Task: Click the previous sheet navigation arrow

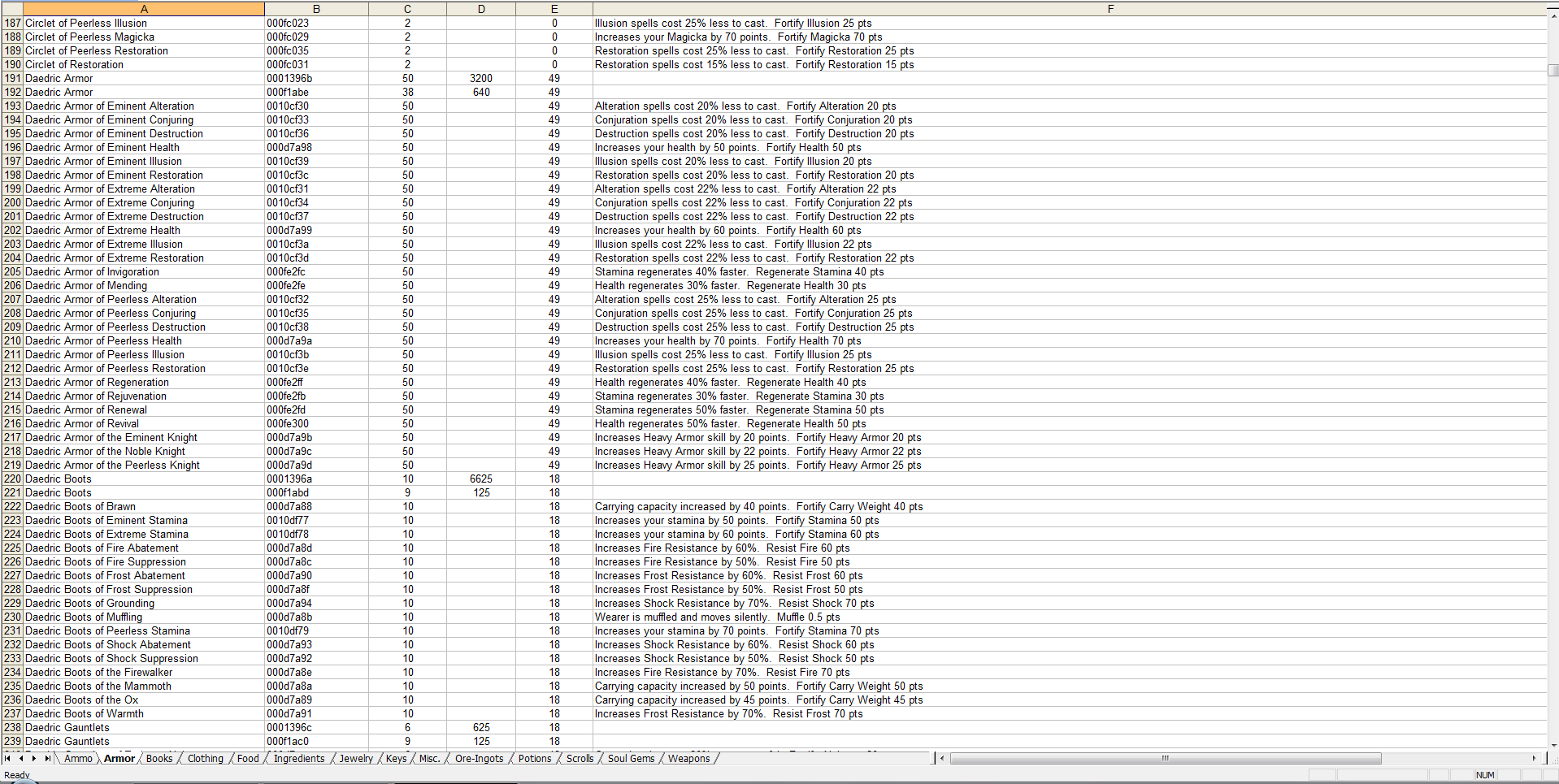Action: (21, 758)
